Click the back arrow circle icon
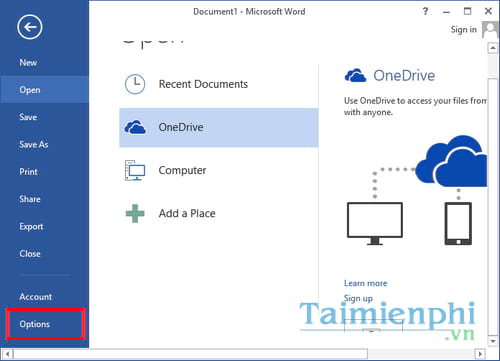The image size is (500, 361). tap(30, 27)
